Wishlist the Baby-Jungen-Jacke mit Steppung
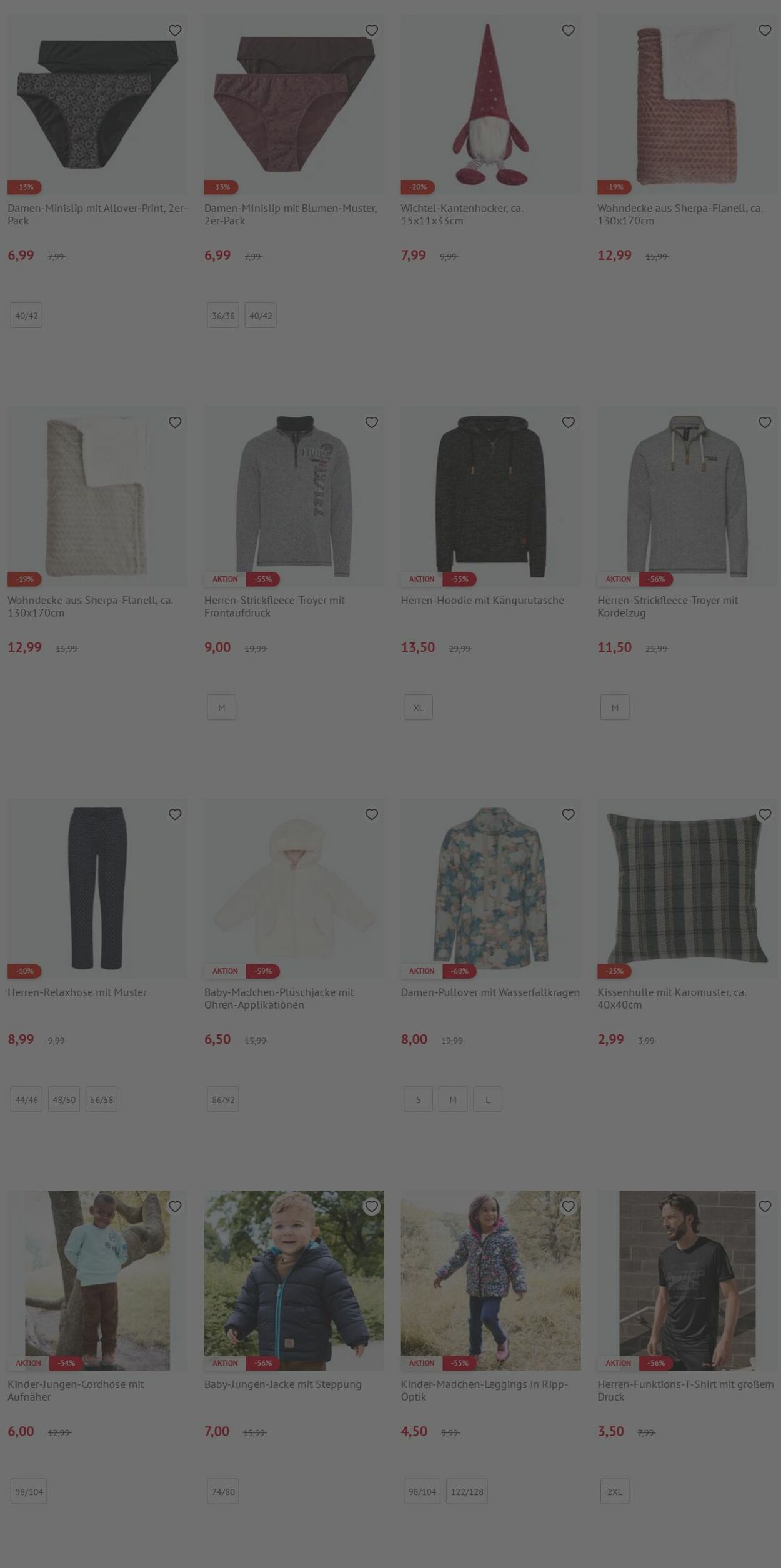Image resolution: width=781 pixels, height=1568 pixels. coord(372,1206)
